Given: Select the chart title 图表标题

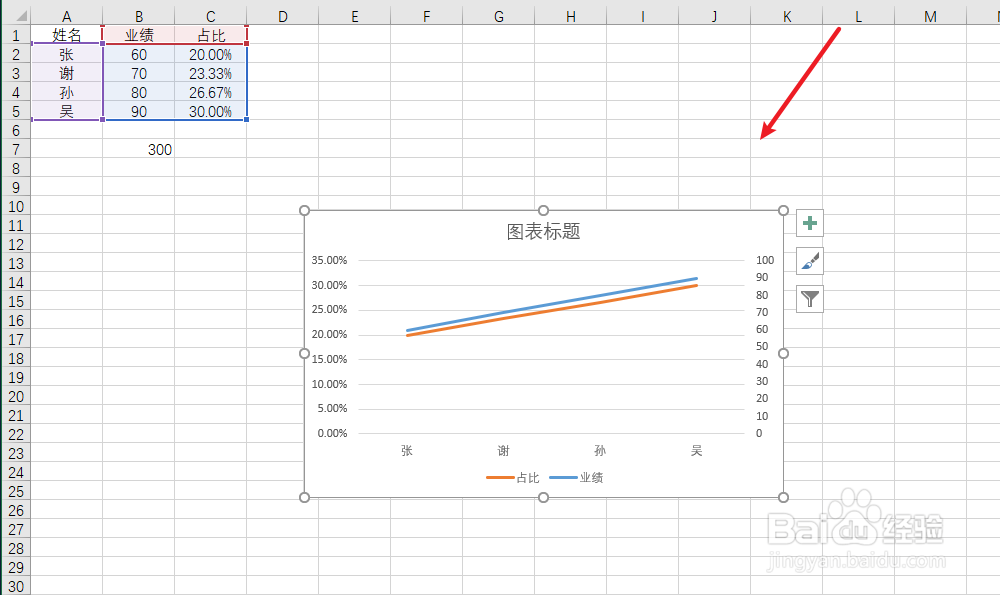Looking at the screenshot, I should point(543,231).
